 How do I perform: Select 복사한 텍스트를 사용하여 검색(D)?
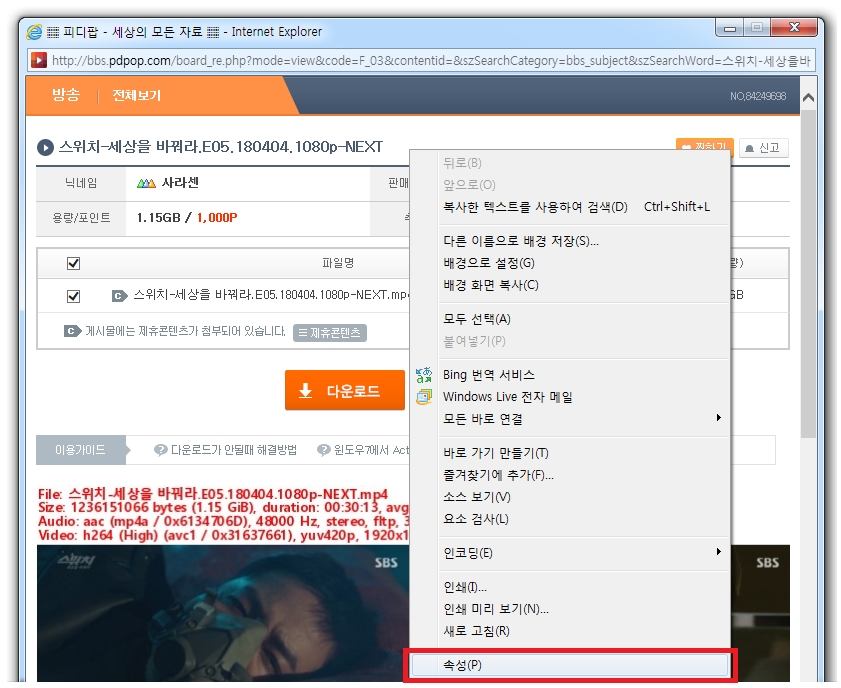pyautogui.click(x=584, y=206)
